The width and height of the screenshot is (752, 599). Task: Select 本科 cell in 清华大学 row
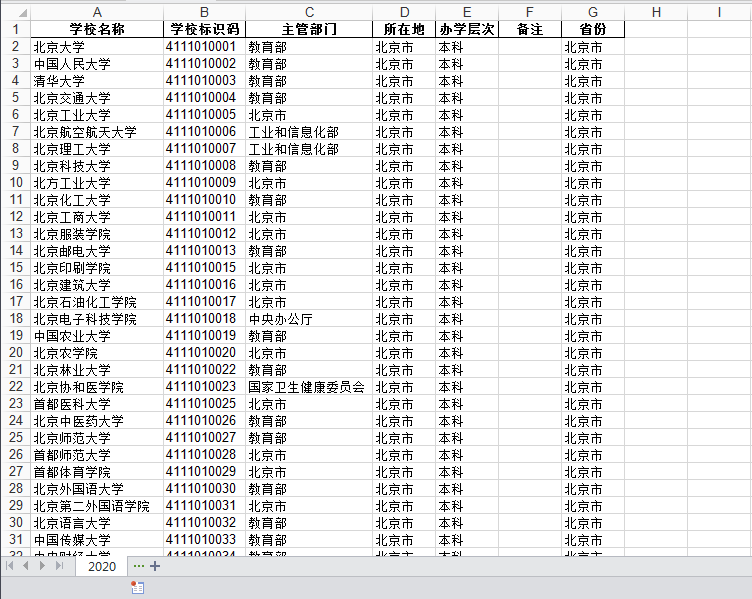pos(467,81)
